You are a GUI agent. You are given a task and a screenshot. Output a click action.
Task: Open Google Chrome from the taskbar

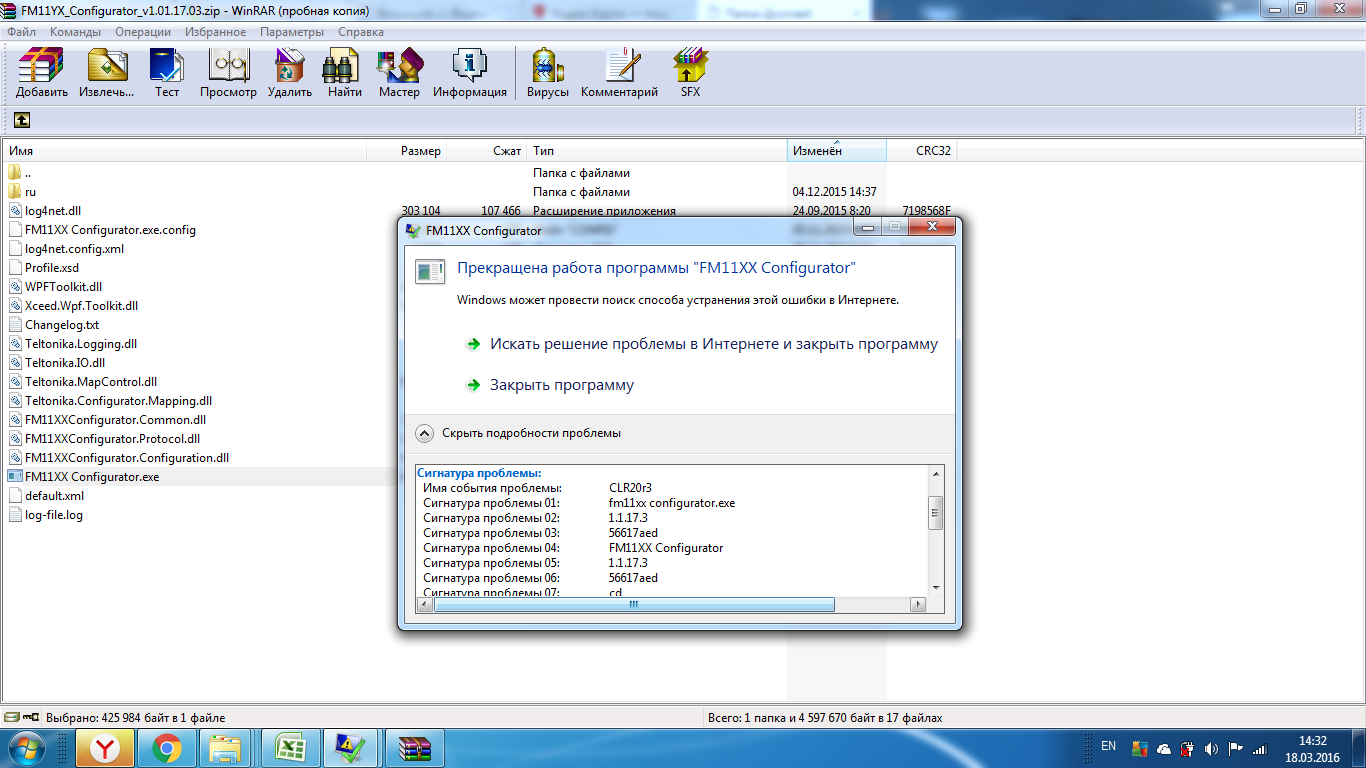coord(166,747)
